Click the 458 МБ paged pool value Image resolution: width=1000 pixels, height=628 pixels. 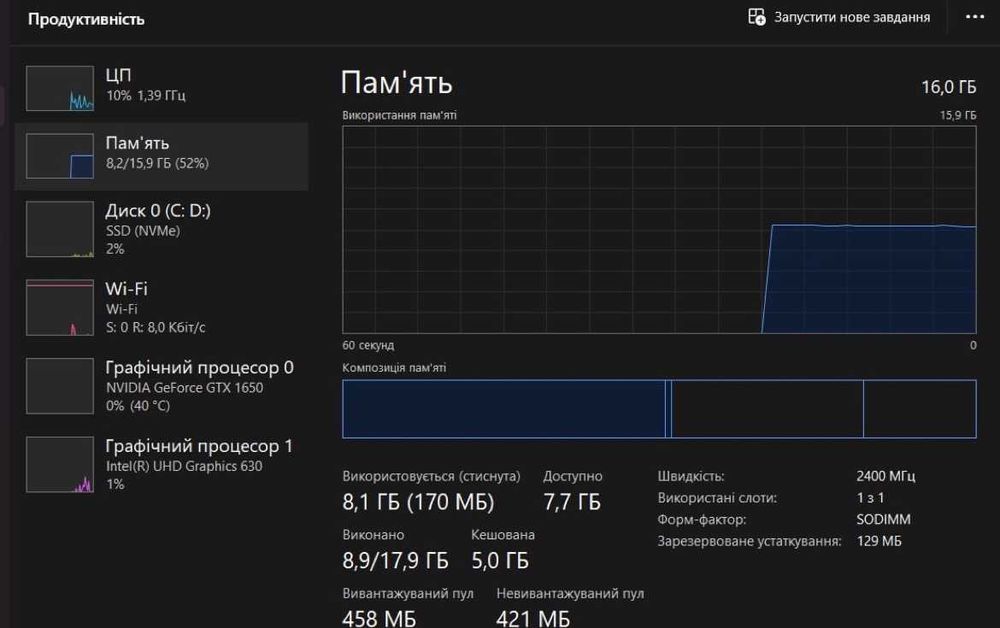pos(379,618)
